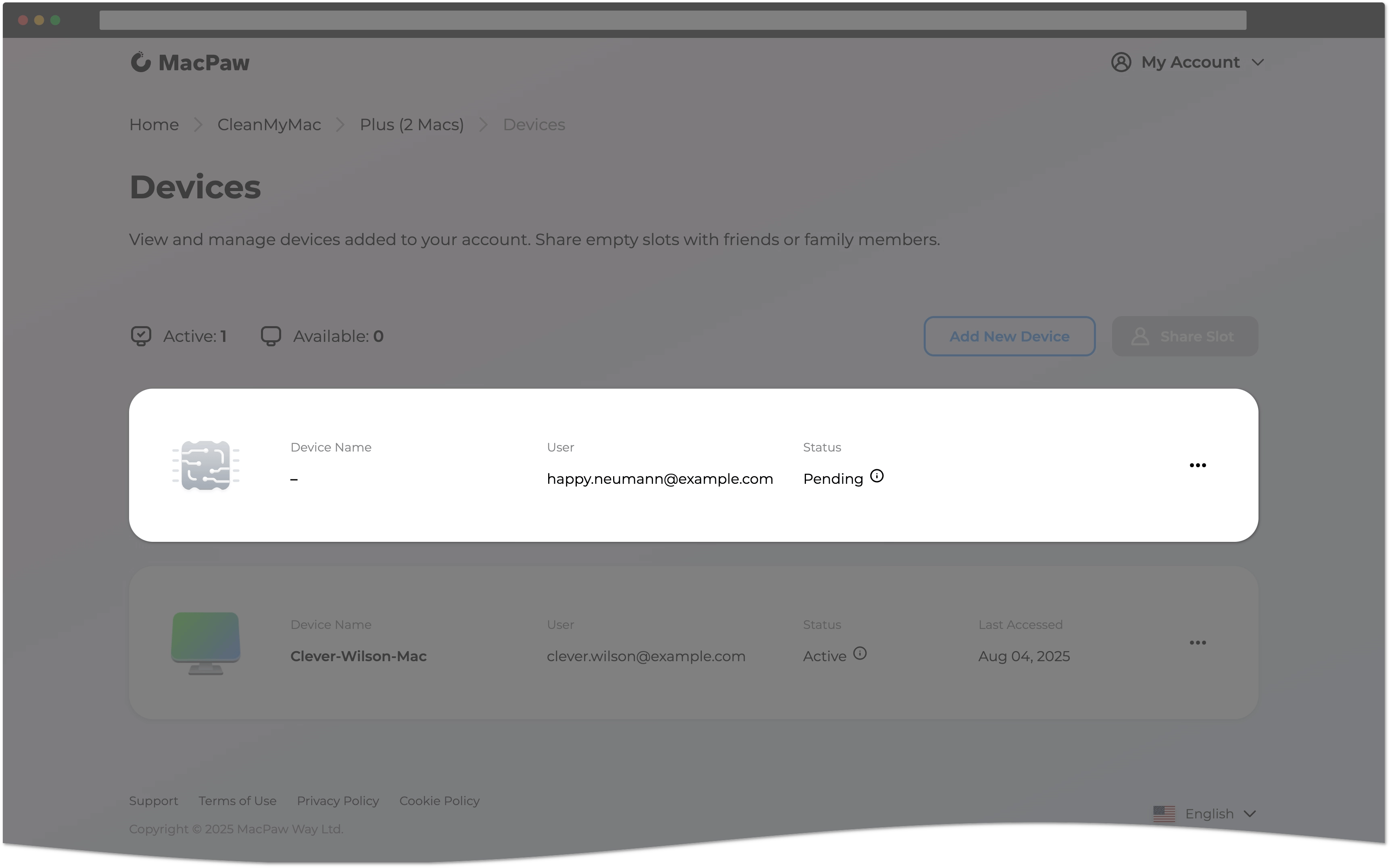1390x868 pixels.
Task: Click the pending device chip icon
Action: pos(206,465)
